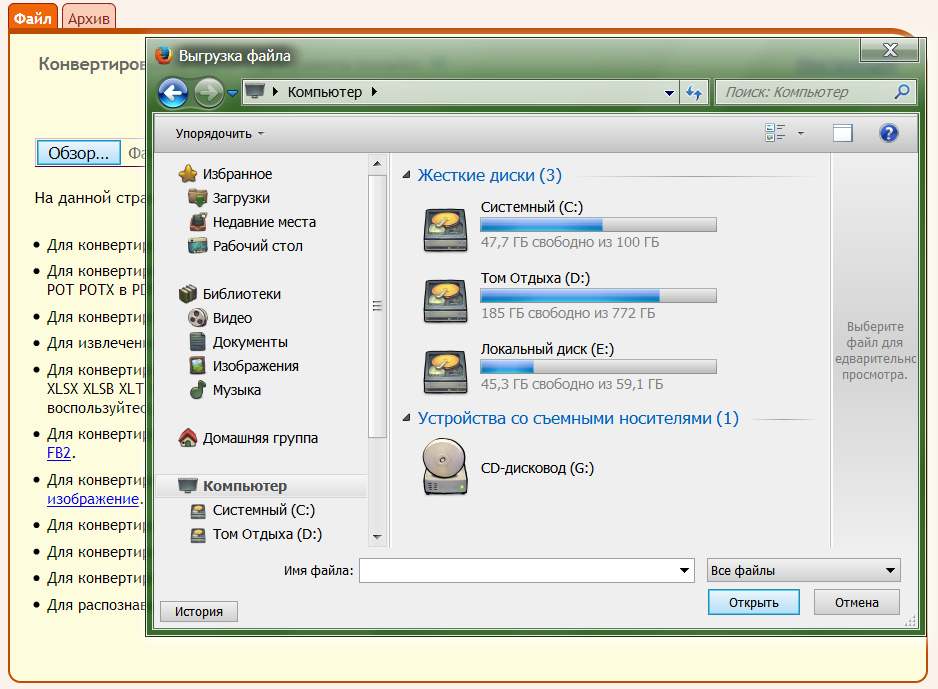Select the CD-дисковод (G:) drive icon
Viewport: 938px width, 689px height.
(444, 467)
